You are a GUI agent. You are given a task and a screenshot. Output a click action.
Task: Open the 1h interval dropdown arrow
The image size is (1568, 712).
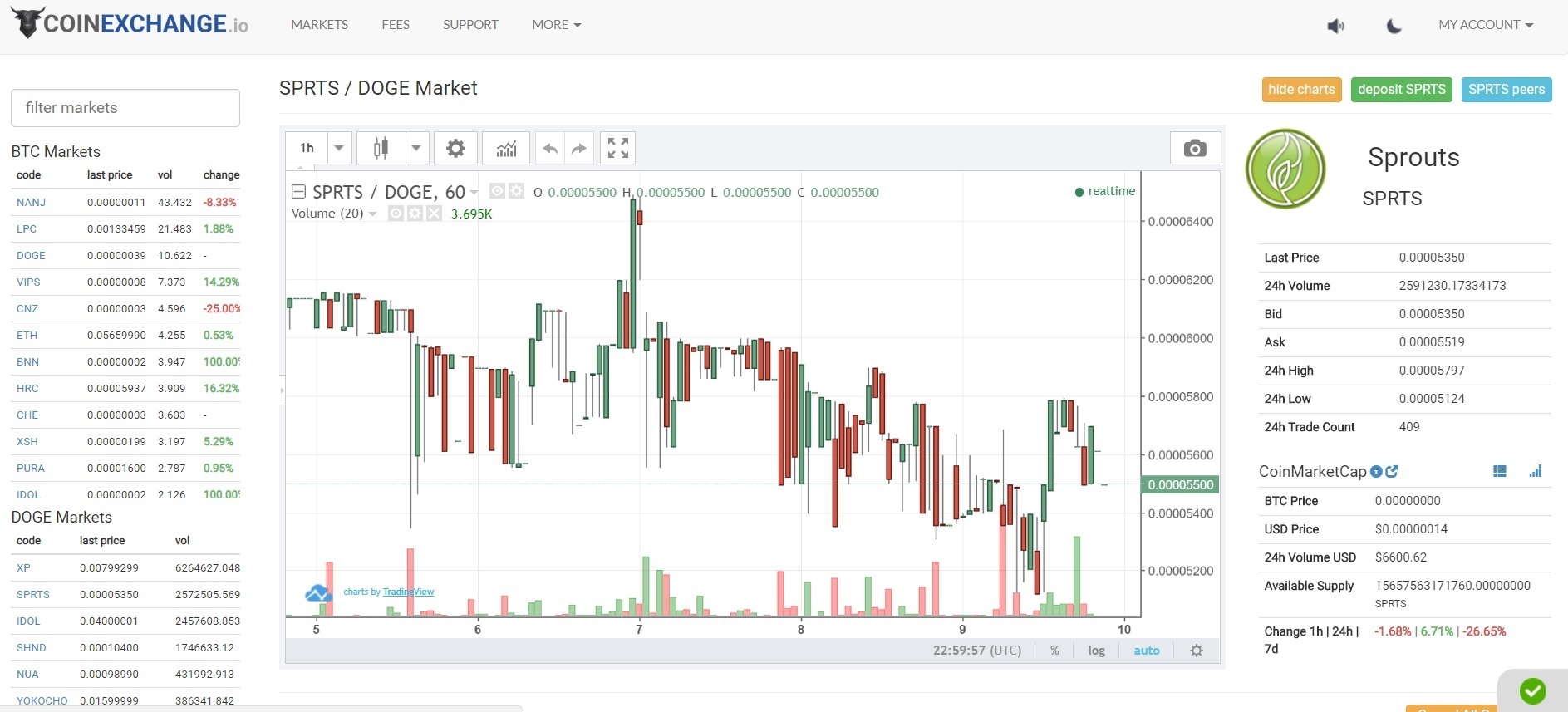339,148
